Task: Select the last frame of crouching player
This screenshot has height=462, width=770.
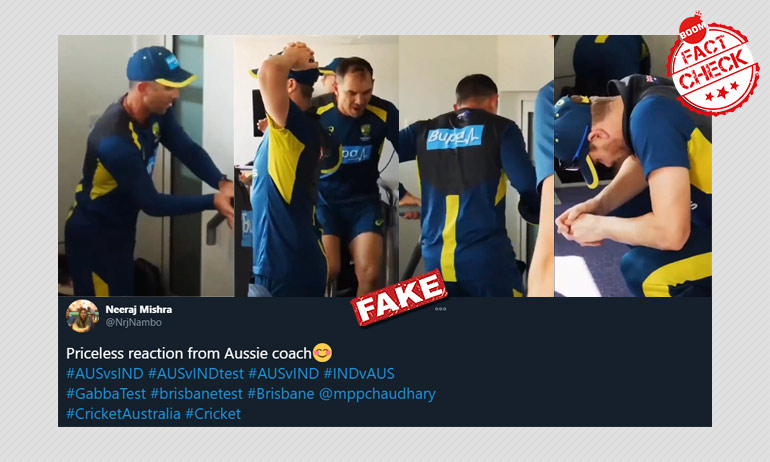Action: coord(632,165)
